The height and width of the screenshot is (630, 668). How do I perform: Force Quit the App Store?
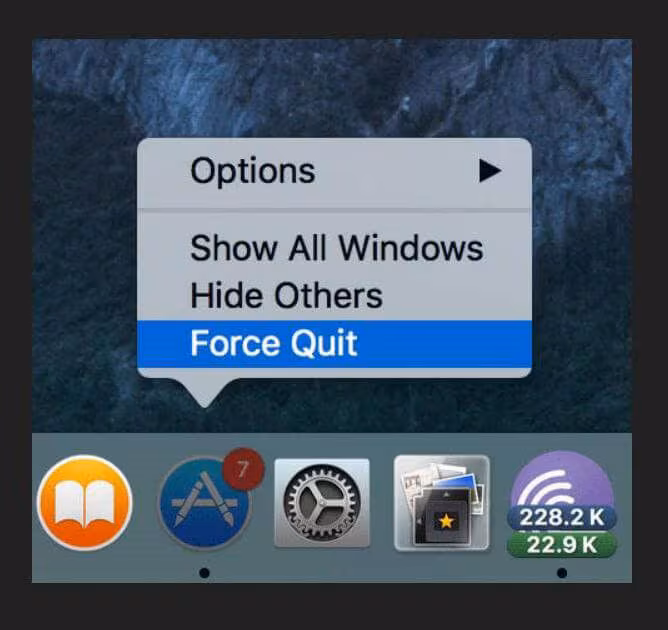point(334,344)
